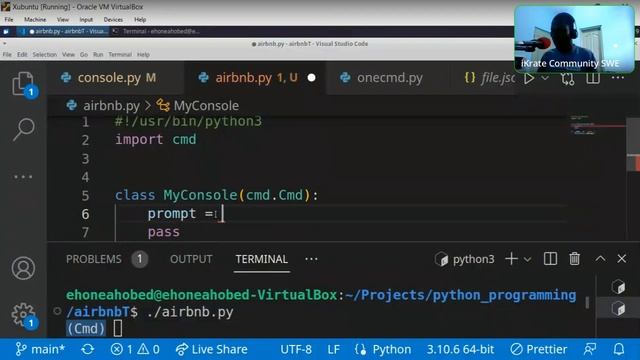Screen dimensions: 640x360
Task: Click the main* git branch in status bar
Action: (40, 349)
